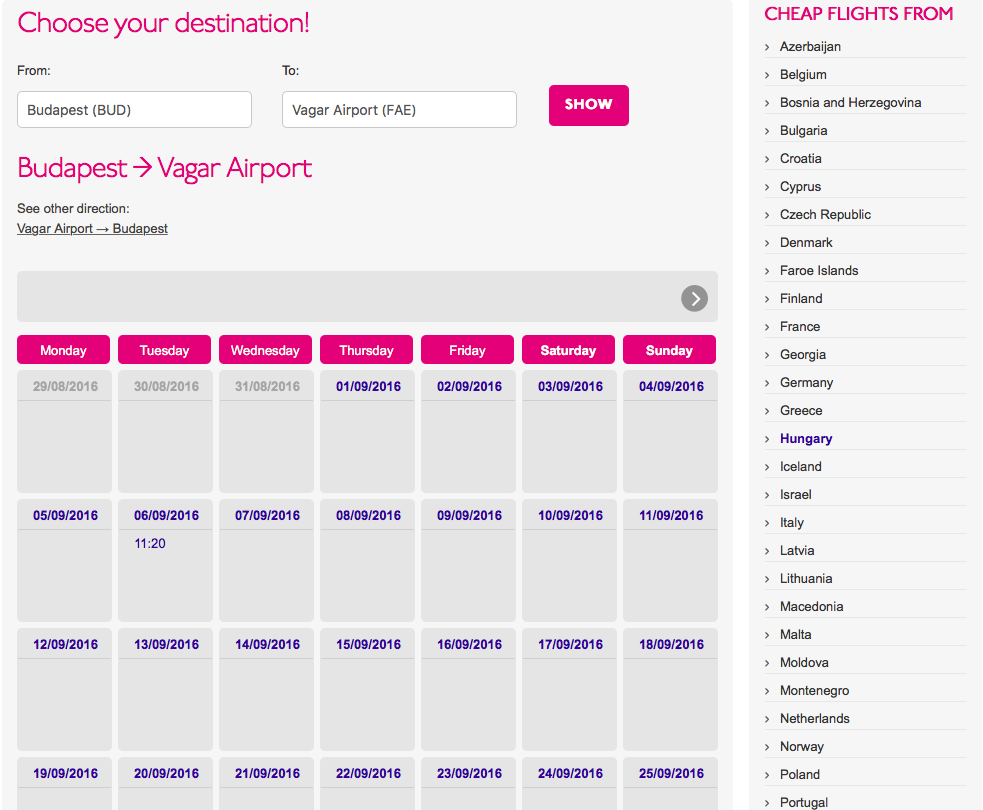Click the 18/09/2016 date cell
The height and width of the screenshot is (810, 983).
[x=670, y=690]
